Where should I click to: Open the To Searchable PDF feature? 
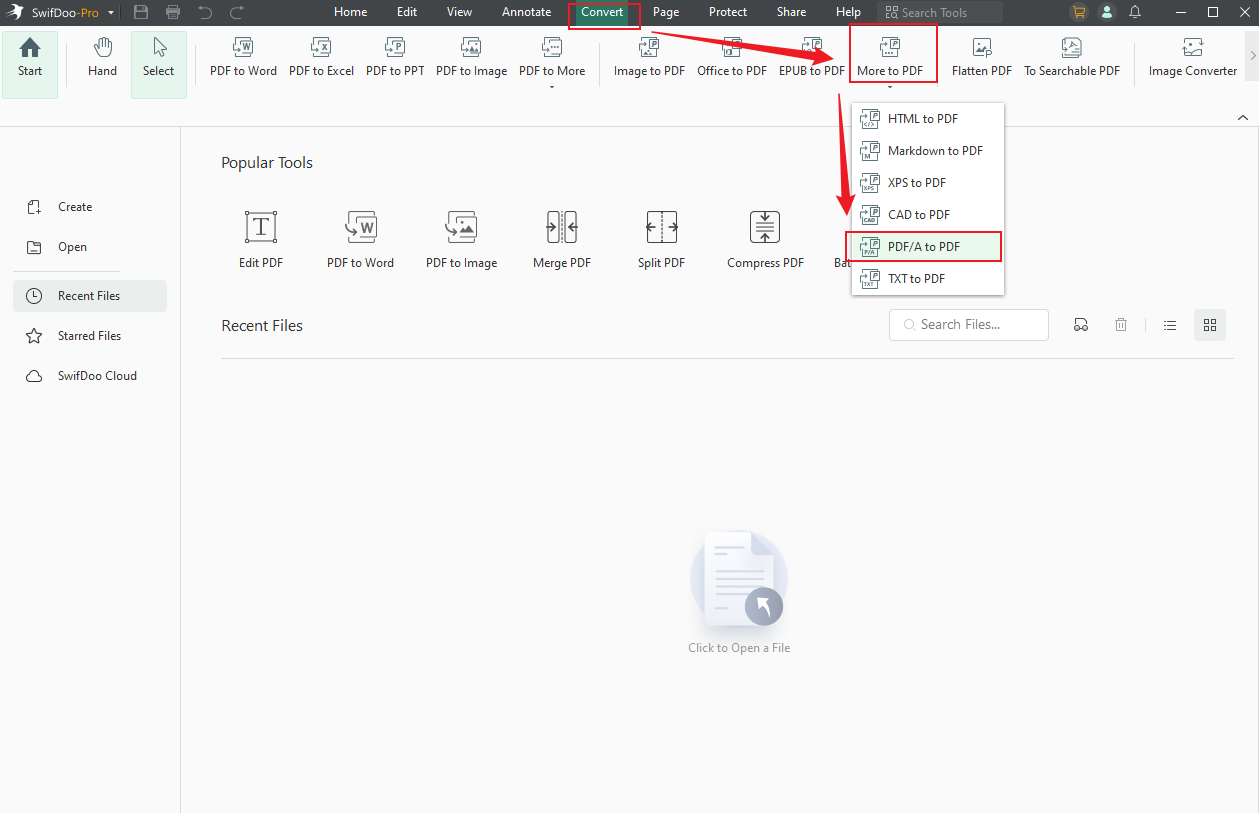tap(1071, 56)
